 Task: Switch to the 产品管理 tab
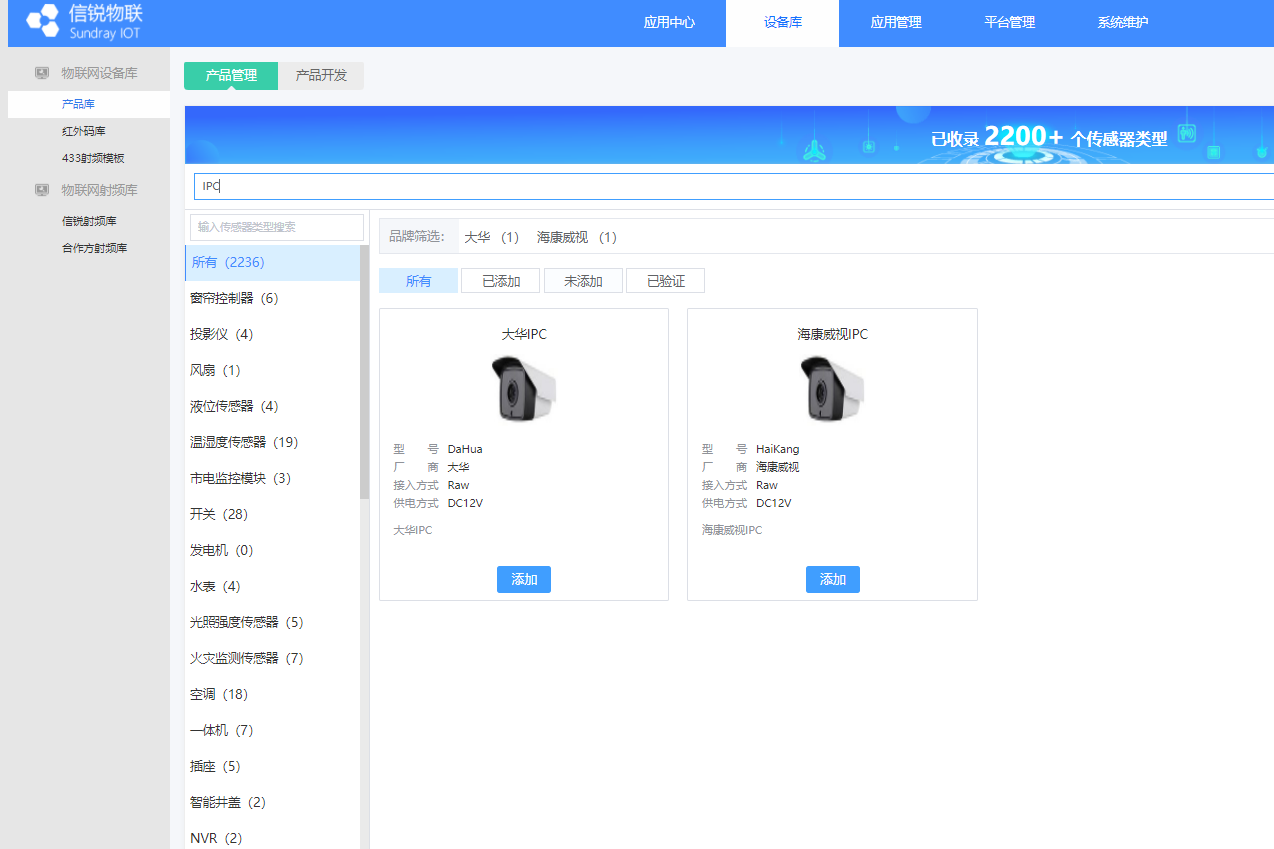[231, 76]
